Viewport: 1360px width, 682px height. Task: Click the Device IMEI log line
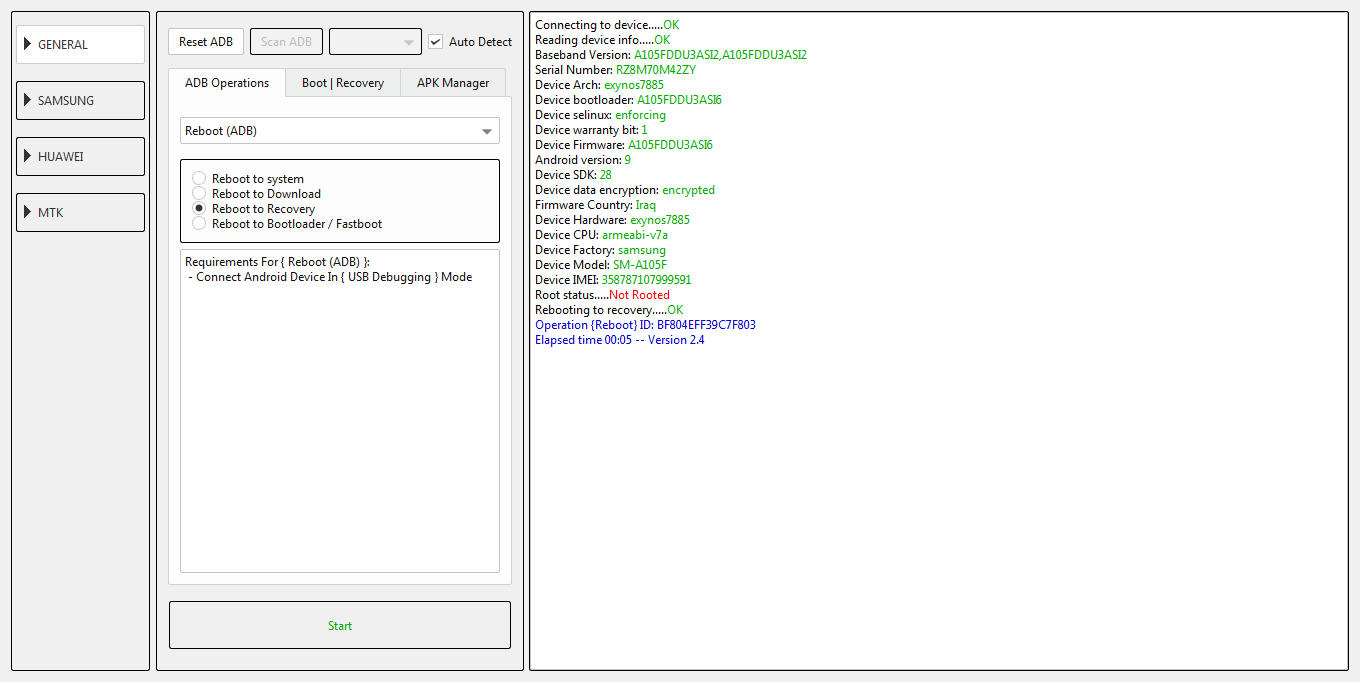tap(613, 280)
